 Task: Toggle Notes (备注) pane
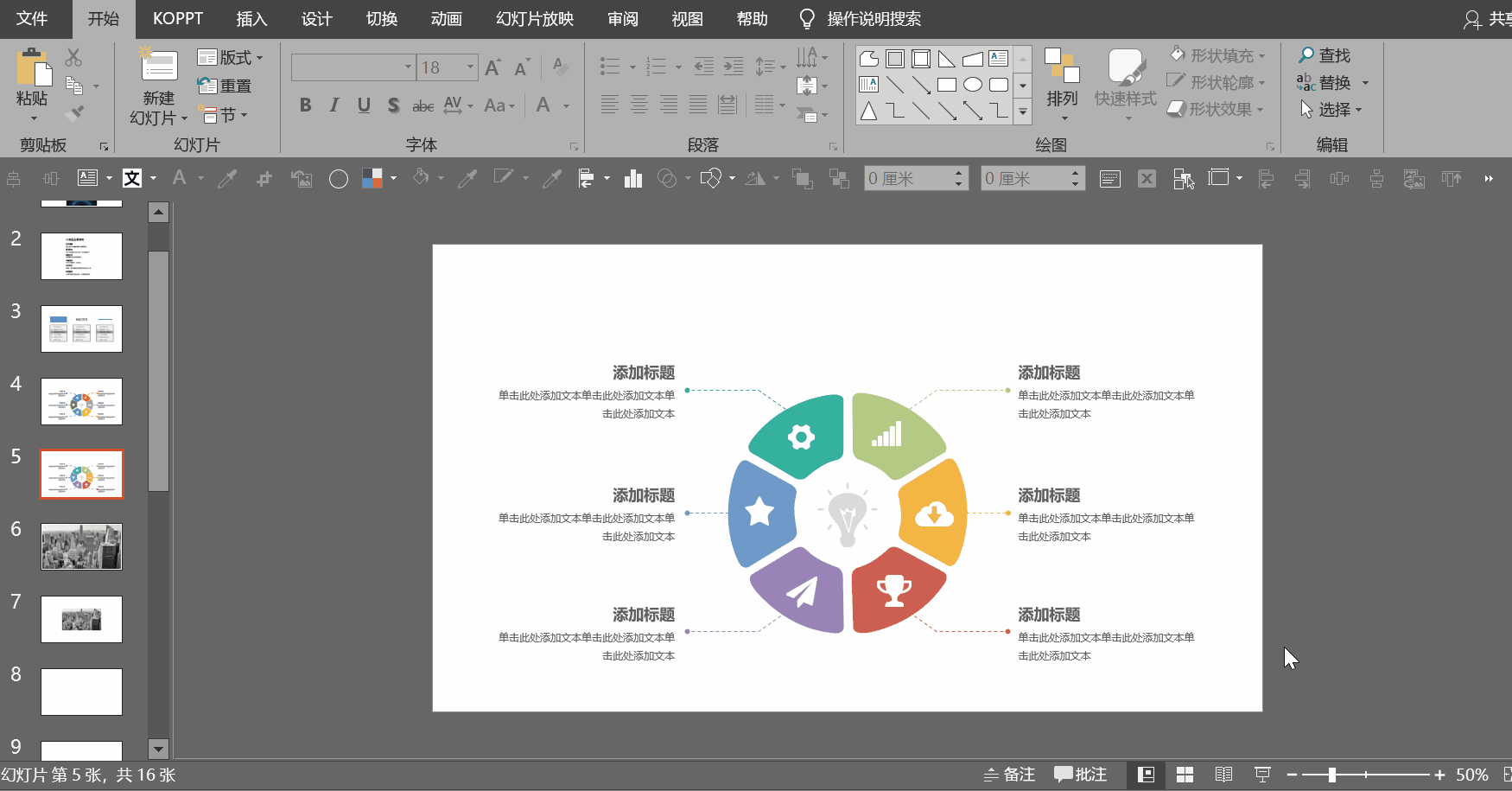point(1009,775)
